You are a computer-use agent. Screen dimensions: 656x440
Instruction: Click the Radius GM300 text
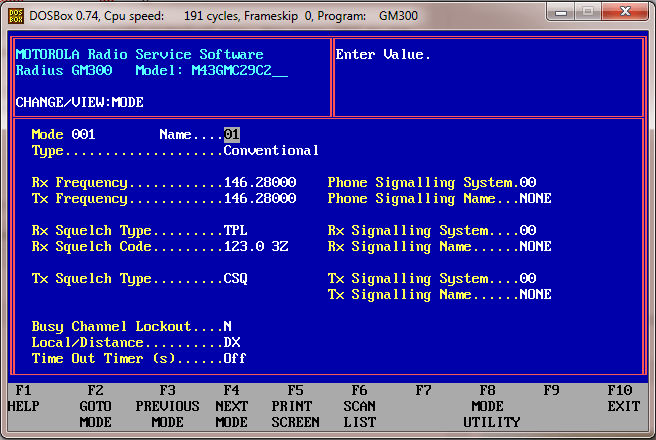pos(64,70)
